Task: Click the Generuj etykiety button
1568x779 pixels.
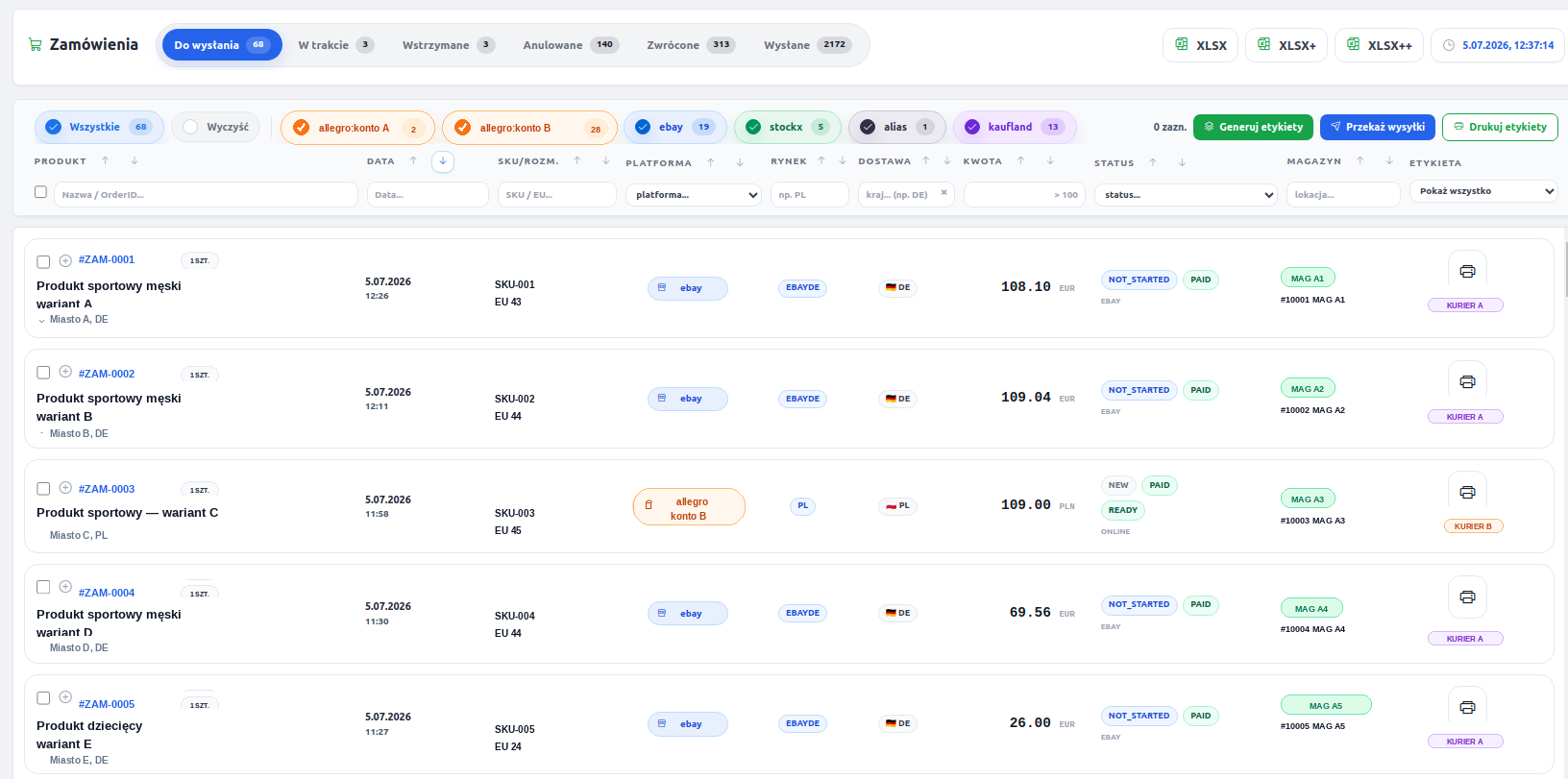Action: pos(1254,127)
